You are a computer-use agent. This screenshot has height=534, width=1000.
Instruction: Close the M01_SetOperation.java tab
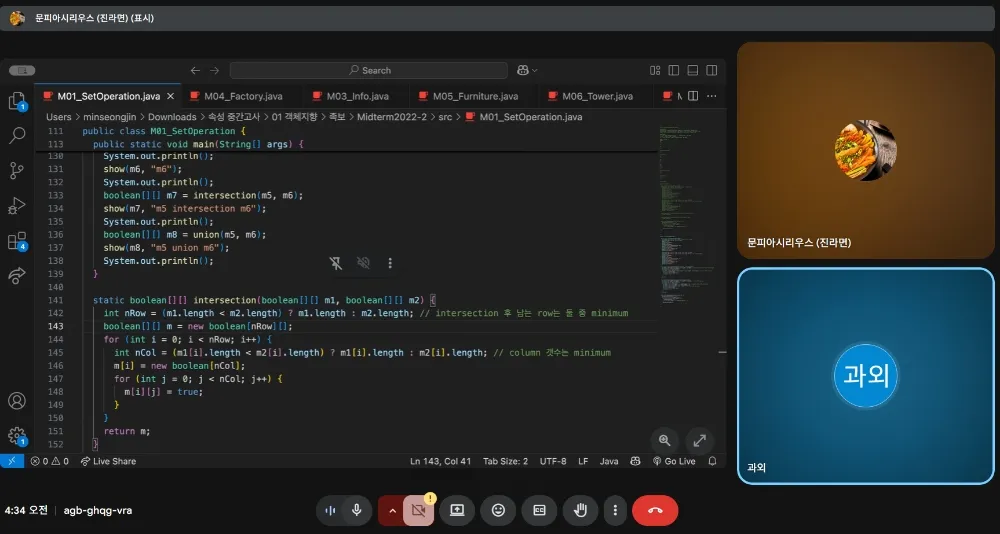(x=170, y=96)
